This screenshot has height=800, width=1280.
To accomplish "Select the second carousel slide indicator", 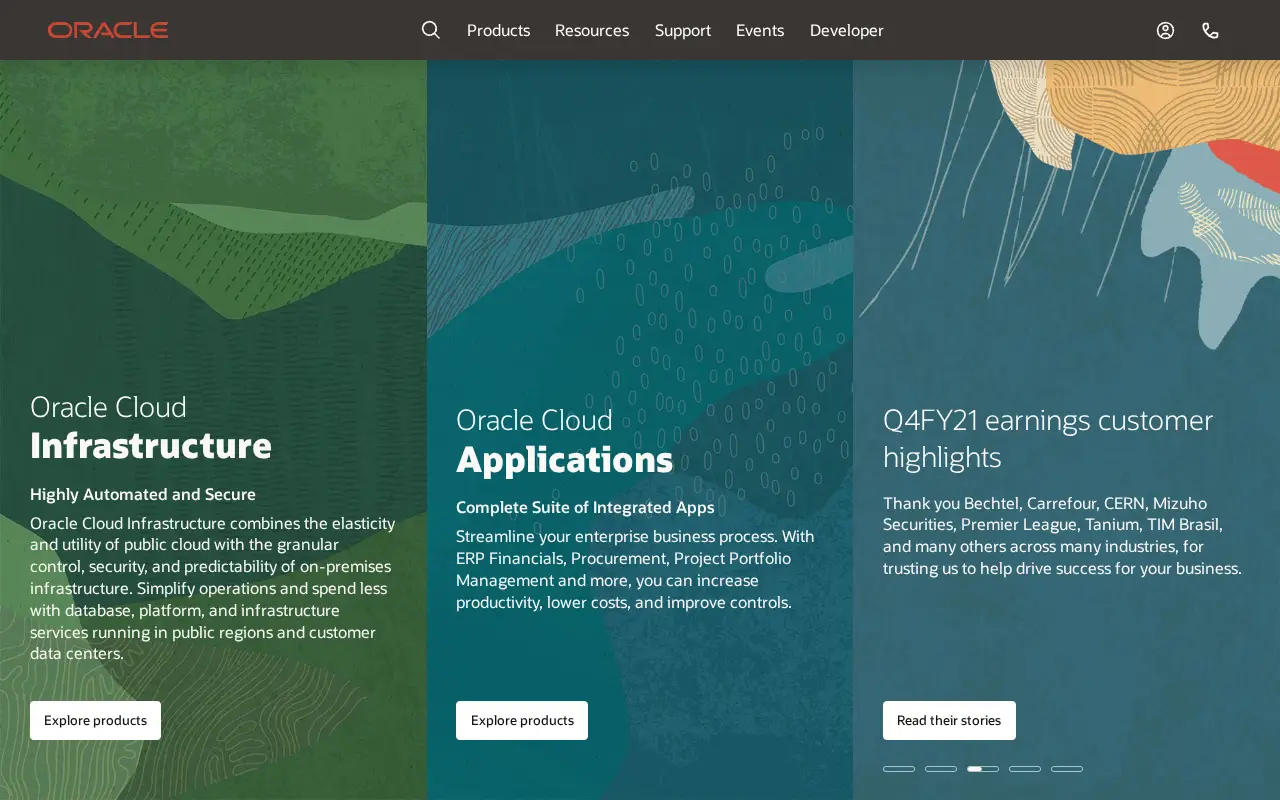I will tap(941, 769).
